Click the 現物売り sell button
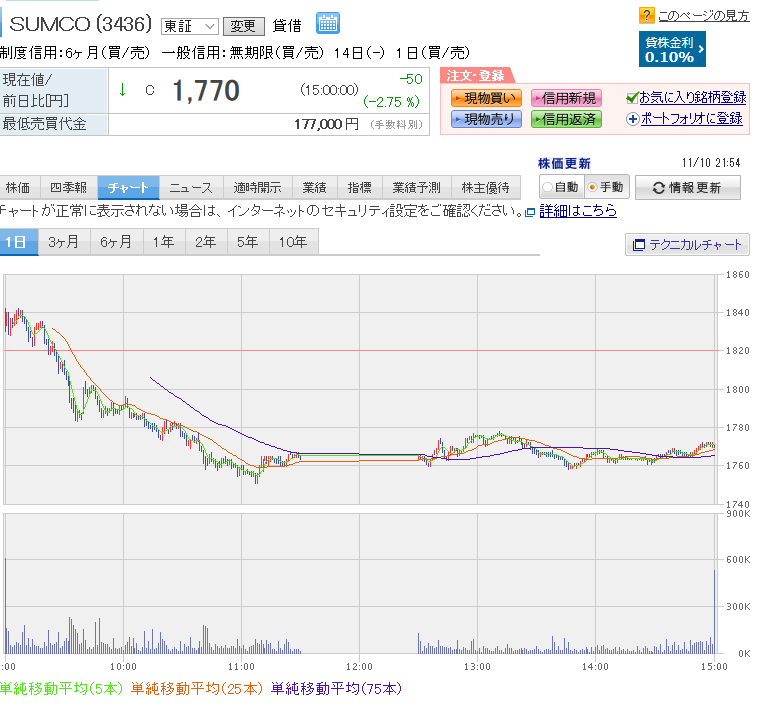 485,119
